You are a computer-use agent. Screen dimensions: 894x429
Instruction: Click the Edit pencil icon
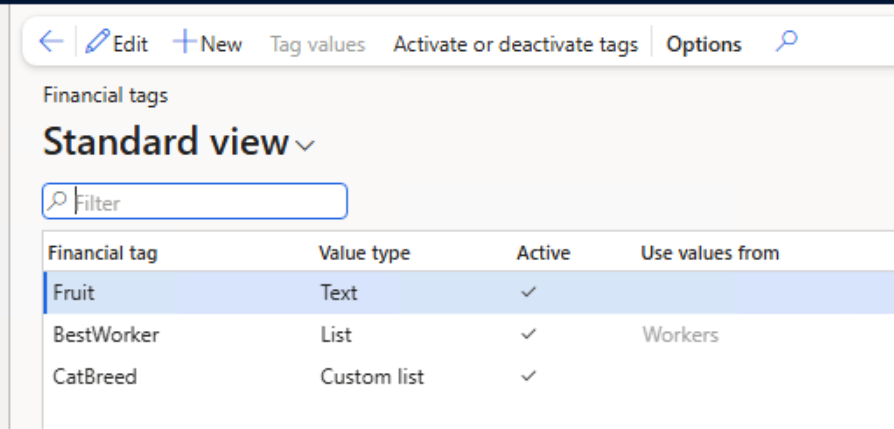coord(97,42)
